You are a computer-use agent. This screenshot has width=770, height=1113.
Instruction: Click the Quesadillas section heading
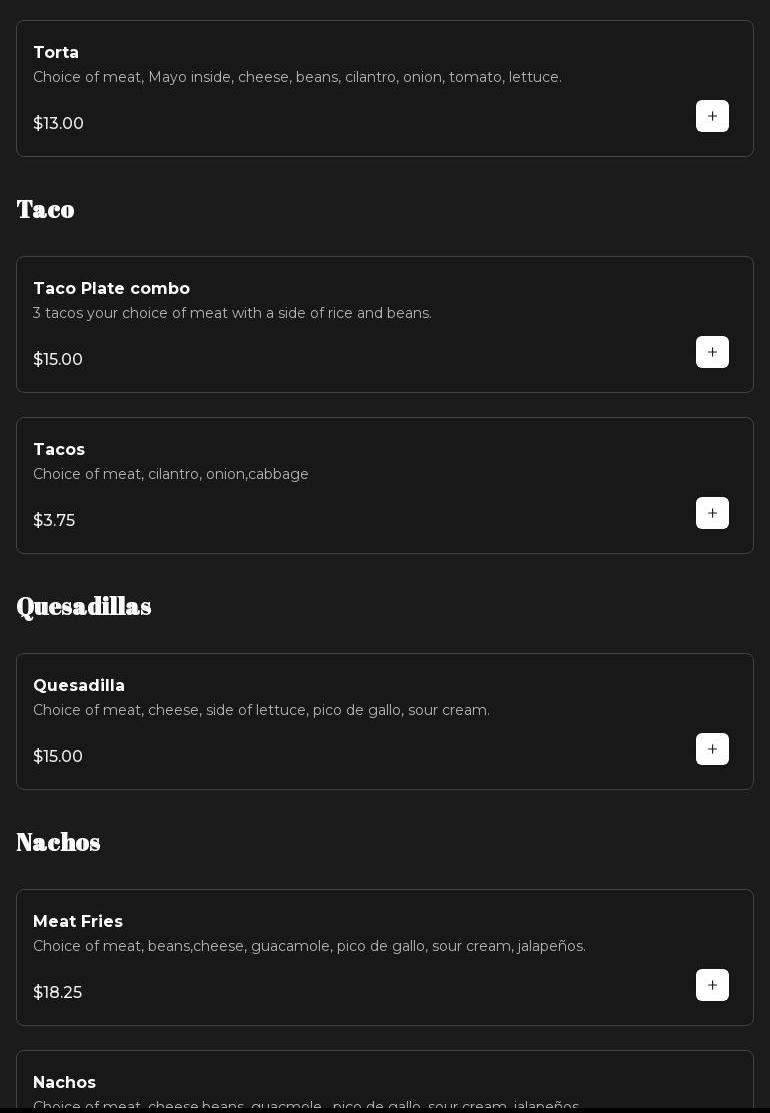click(84, 606)
